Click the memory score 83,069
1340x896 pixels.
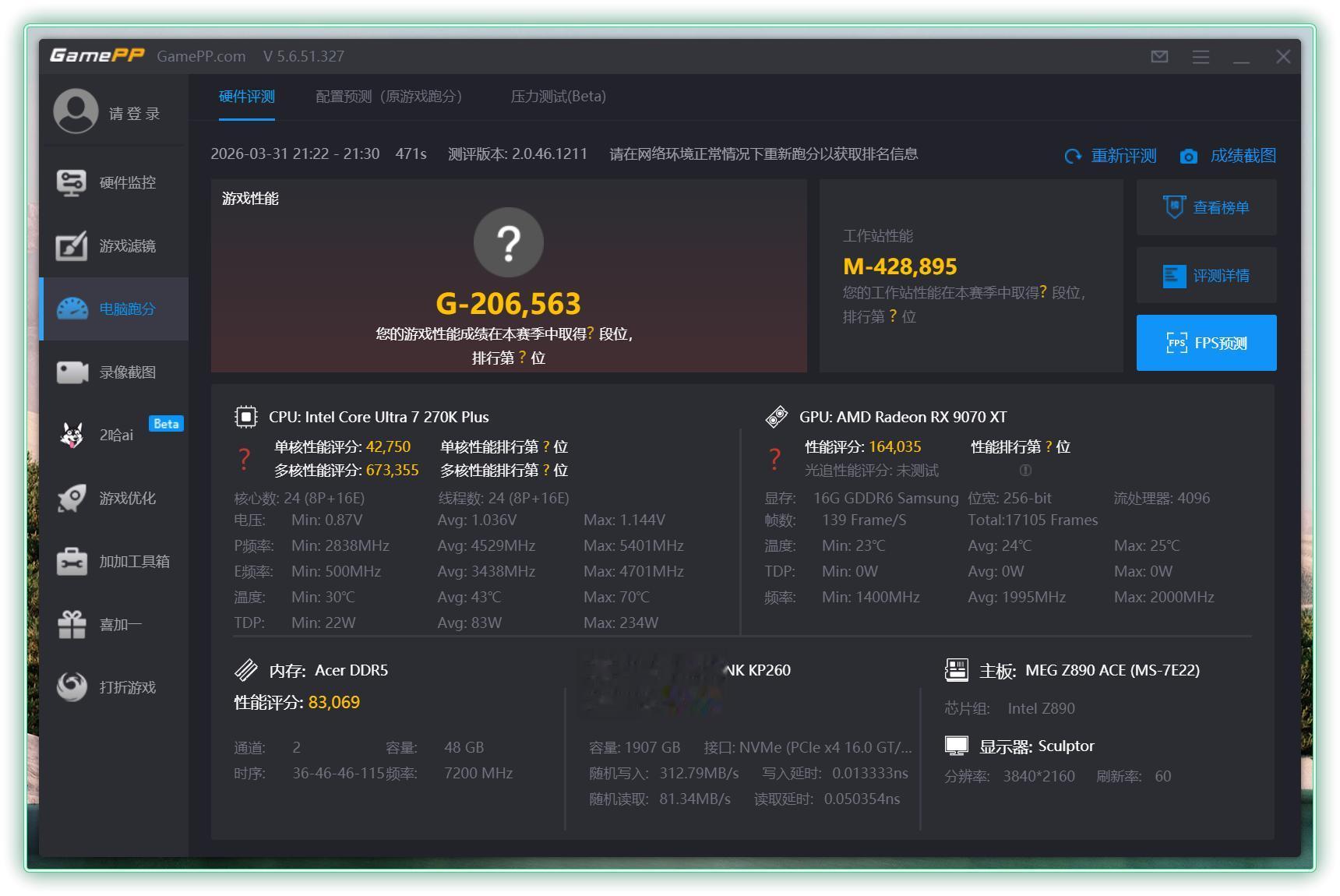(x=334, y=703)
